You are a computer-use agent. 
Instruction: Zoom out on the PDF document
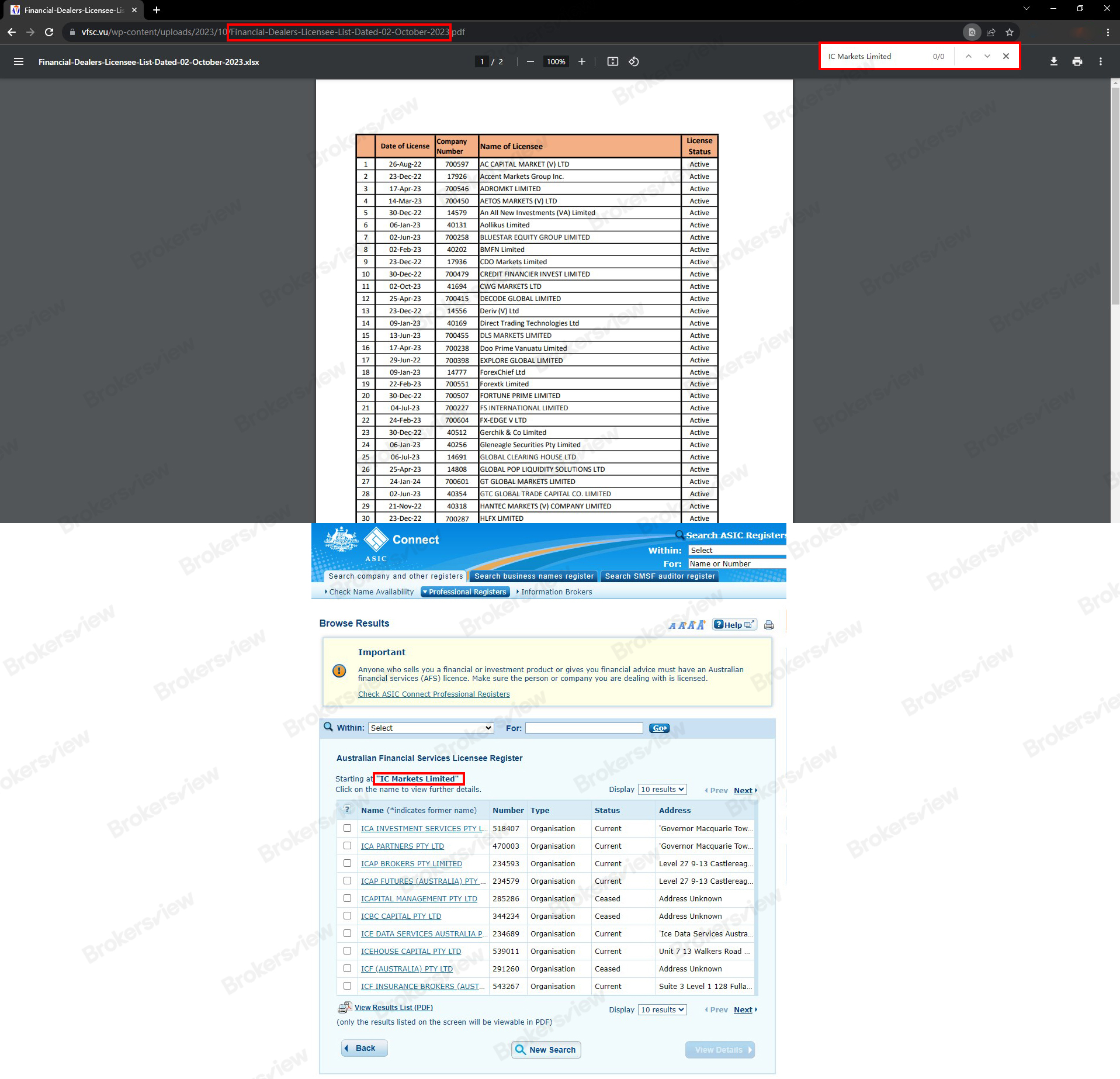pyautogui.click(x=530, y=61)
